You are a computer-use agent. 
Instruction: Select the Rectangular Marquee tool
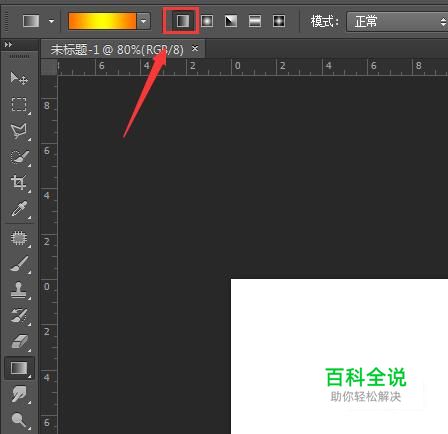click(x=19, y=104)
